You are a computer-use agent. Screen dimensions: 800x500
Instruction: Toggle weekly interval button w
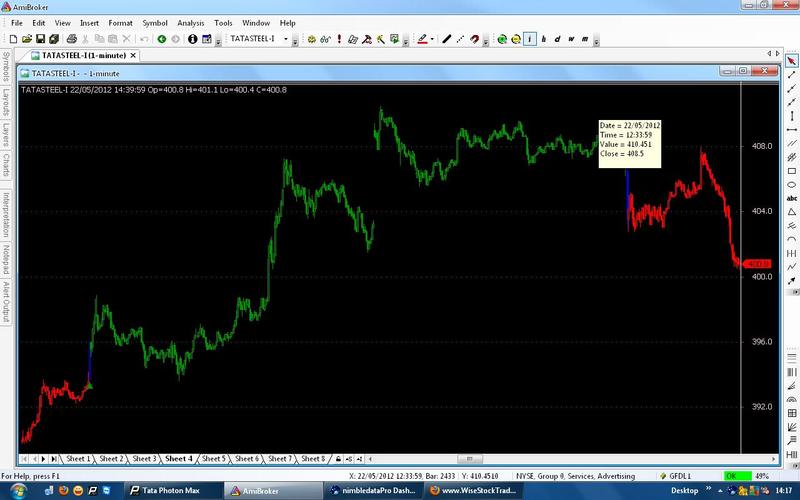571,39
